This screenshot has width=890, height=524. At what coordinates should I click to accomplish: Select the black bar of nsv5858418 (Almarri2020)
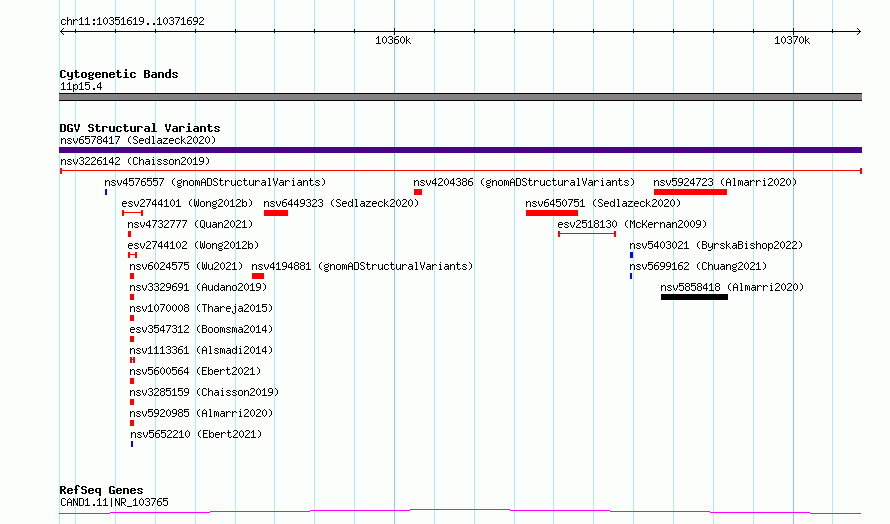(694, 297)
